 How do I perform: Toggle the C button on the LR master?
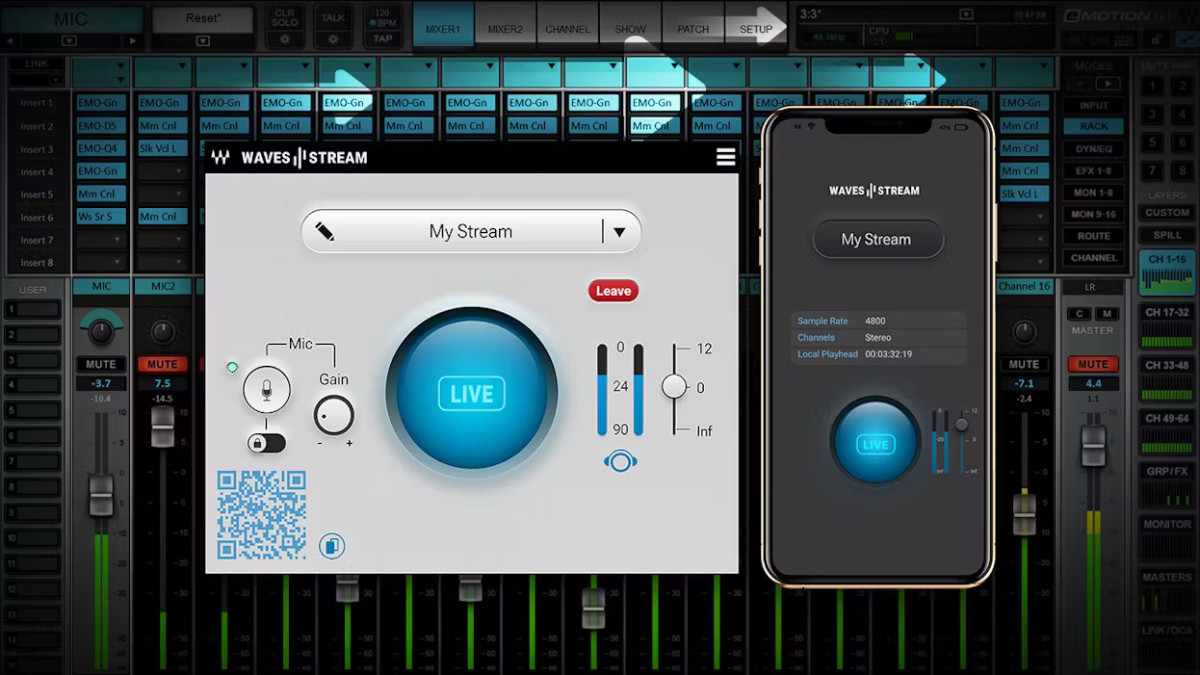coord(1082,313)
